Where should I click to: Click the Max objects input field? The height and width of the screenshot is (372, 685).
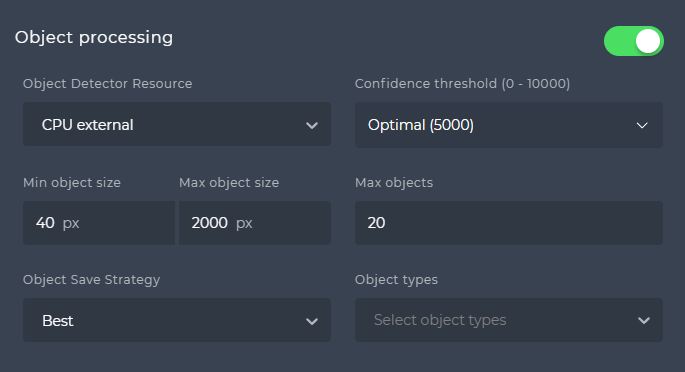point(509,223)
